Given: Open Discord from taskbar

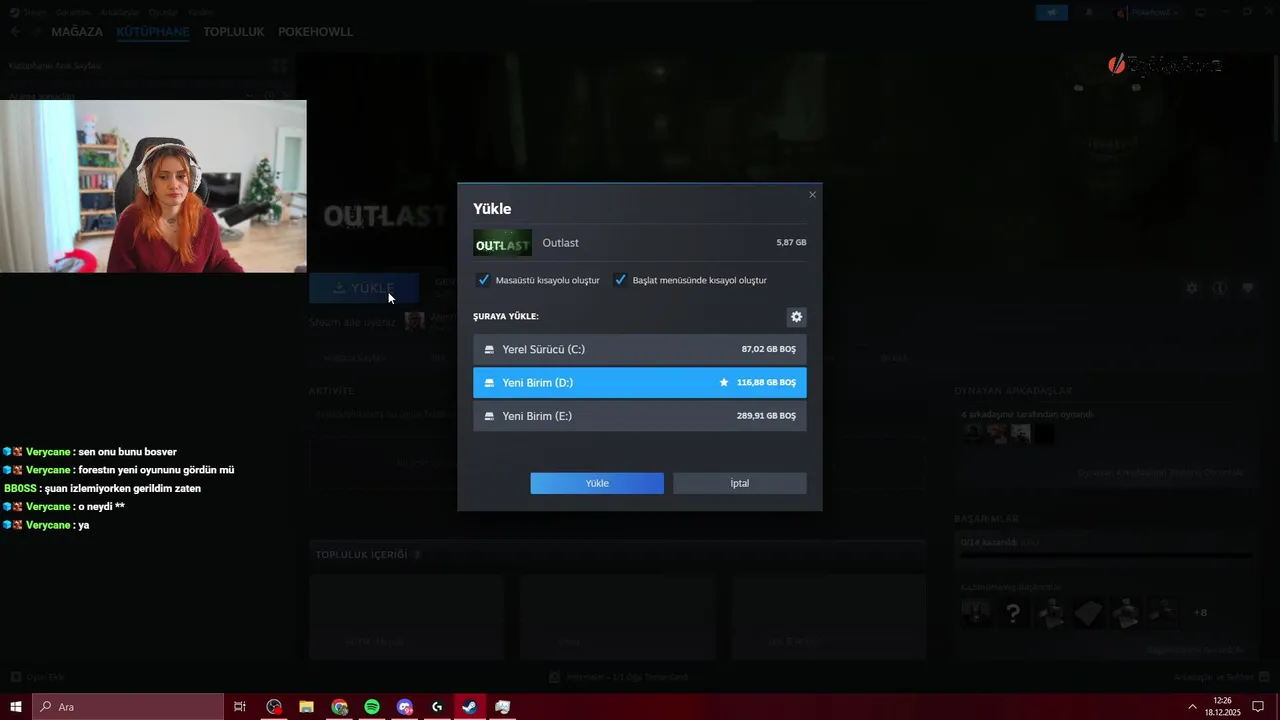Looking at the screenshot, I should [405, 707].
